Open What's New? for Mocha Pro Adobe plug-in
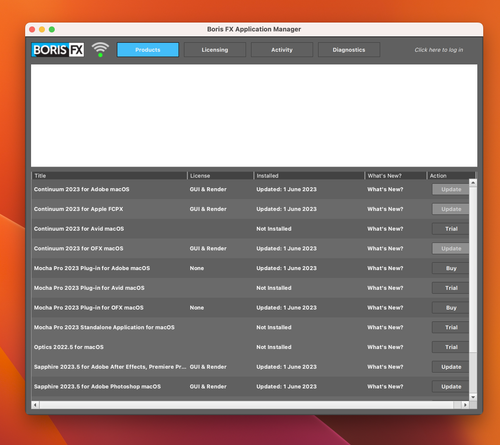Image resolution: width=500 pixels, height=445 pixels. (385, 268)
